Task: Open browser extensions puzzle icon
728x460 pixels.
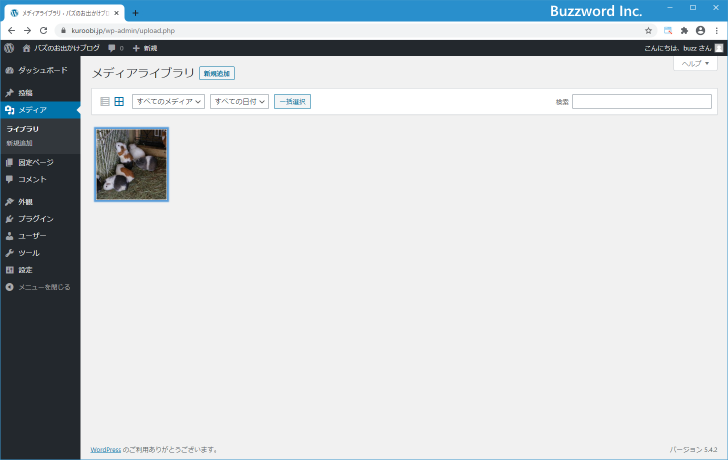Action: click(x=684, y=30)
